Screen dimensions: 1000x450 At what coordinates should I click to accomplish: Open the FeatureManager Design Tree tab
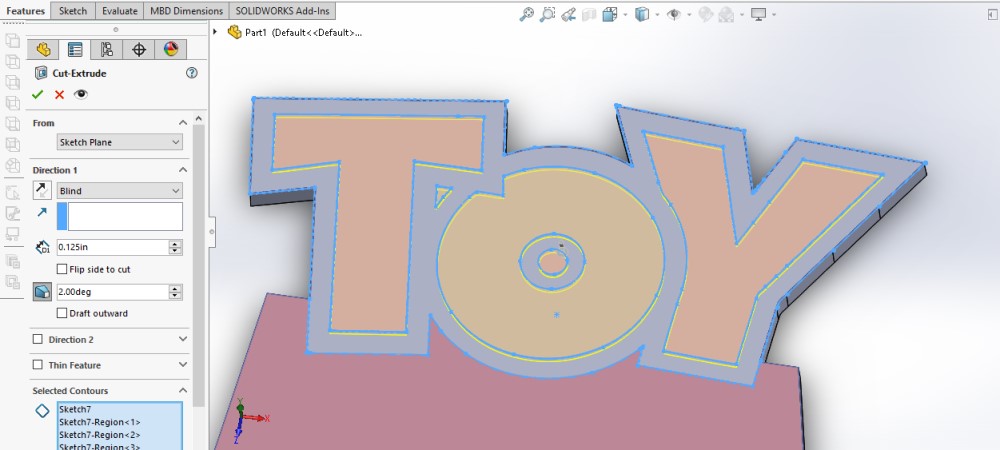[43, 49]
